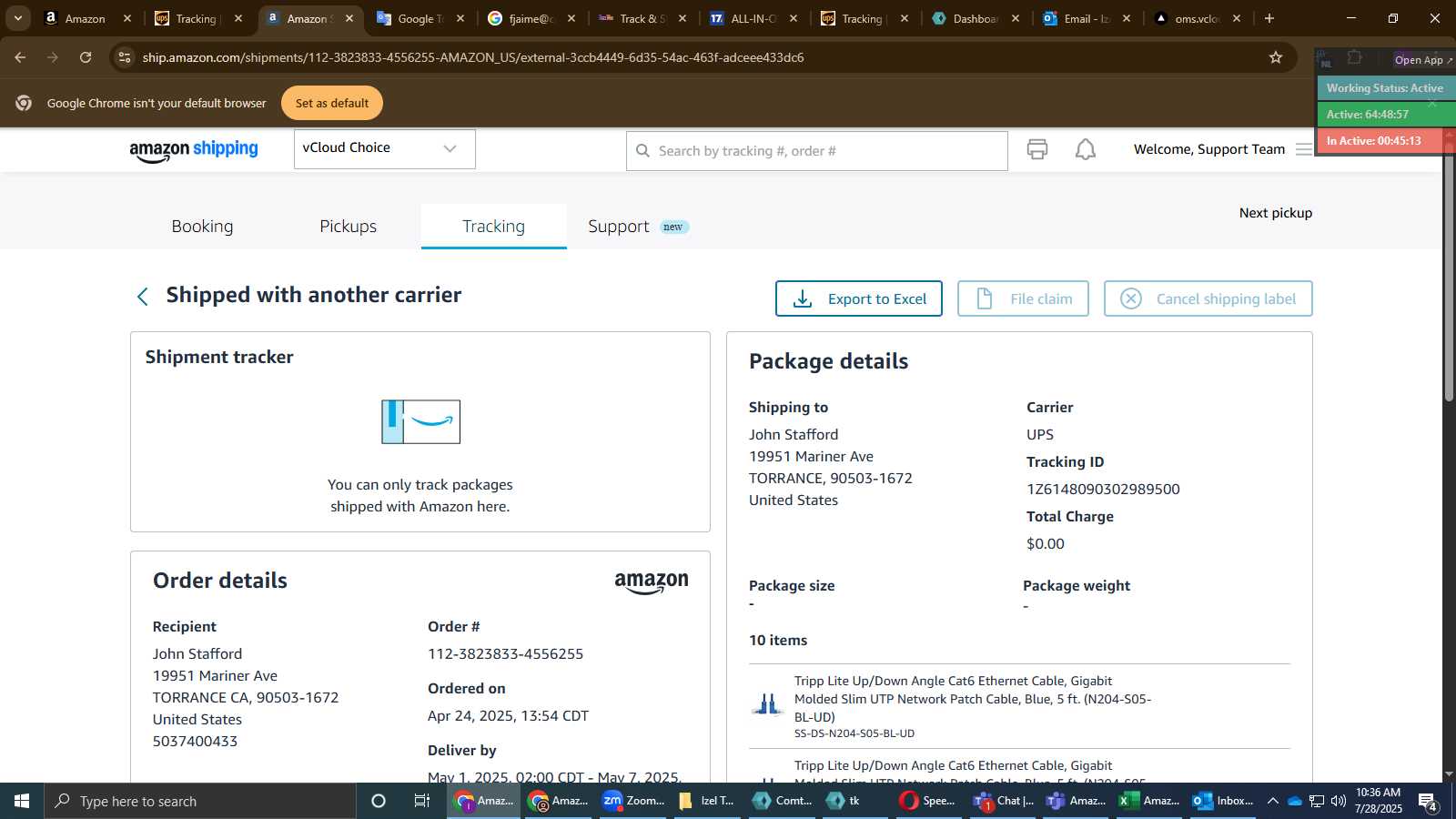The width and height of the screenshot is (1456, 819).
Task: Close the Track & S browser tab
Action: 682,18
